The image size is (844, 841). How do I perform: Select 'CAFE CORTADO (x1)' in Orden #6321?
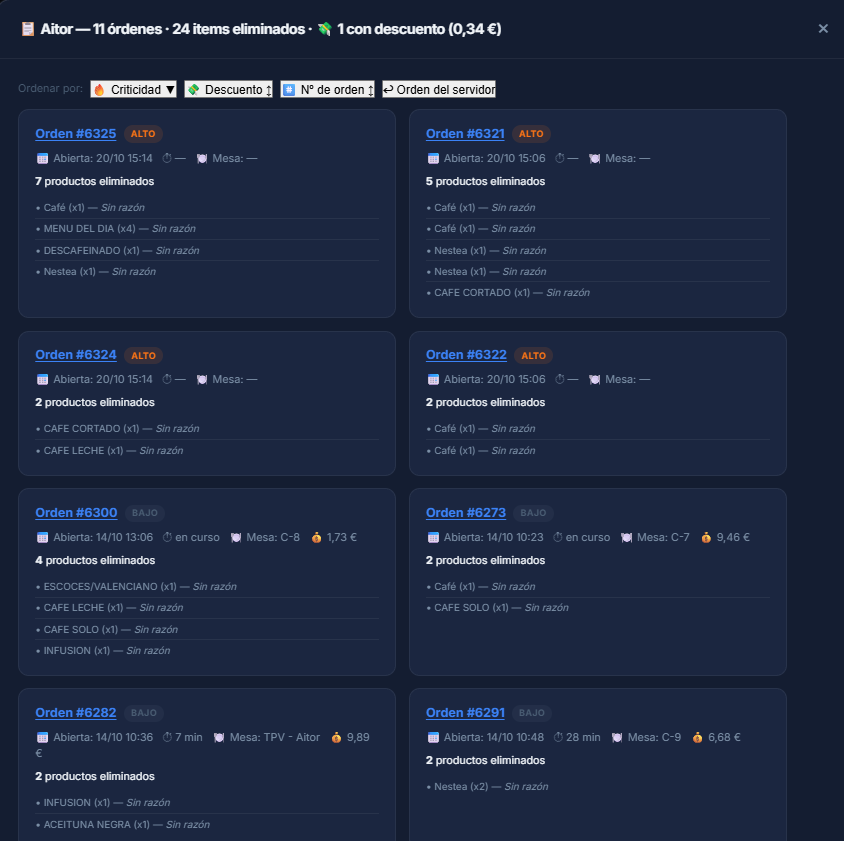(597, 293)
